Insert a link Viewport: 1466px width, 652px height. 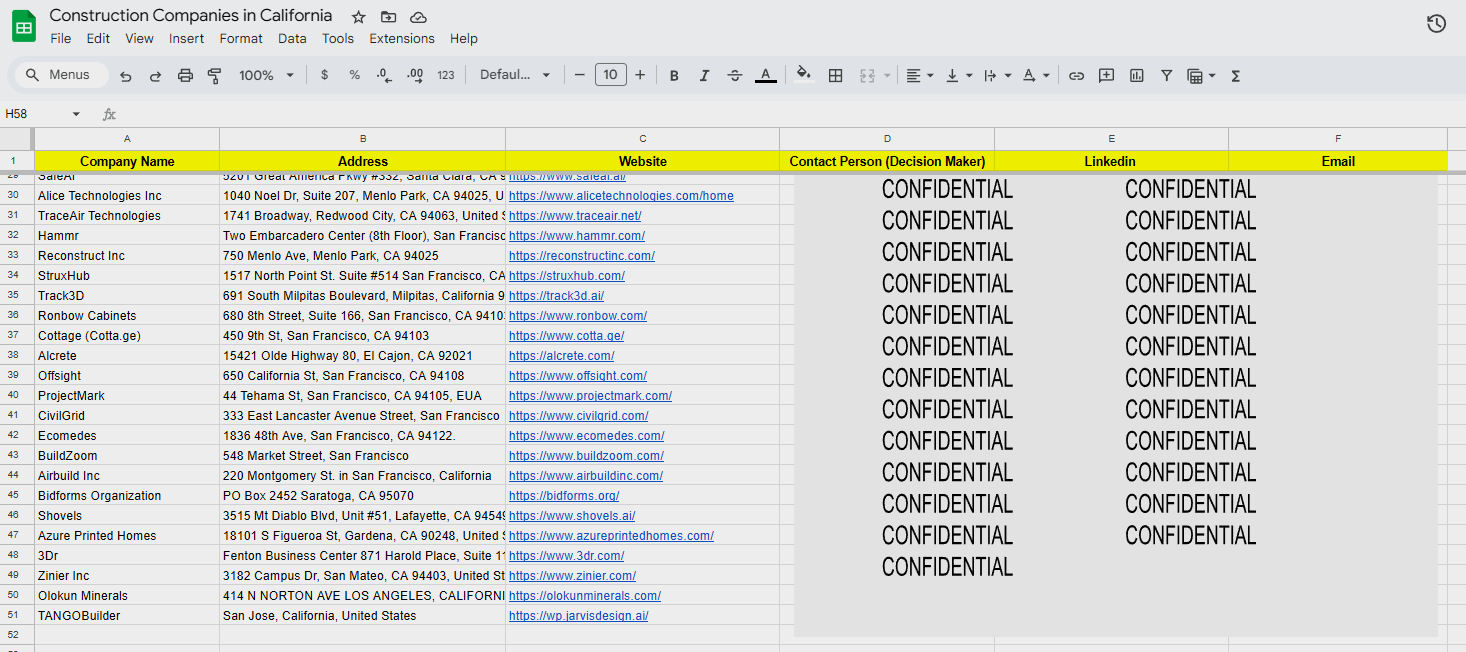pyautogui.click(x=1076, y=75)
